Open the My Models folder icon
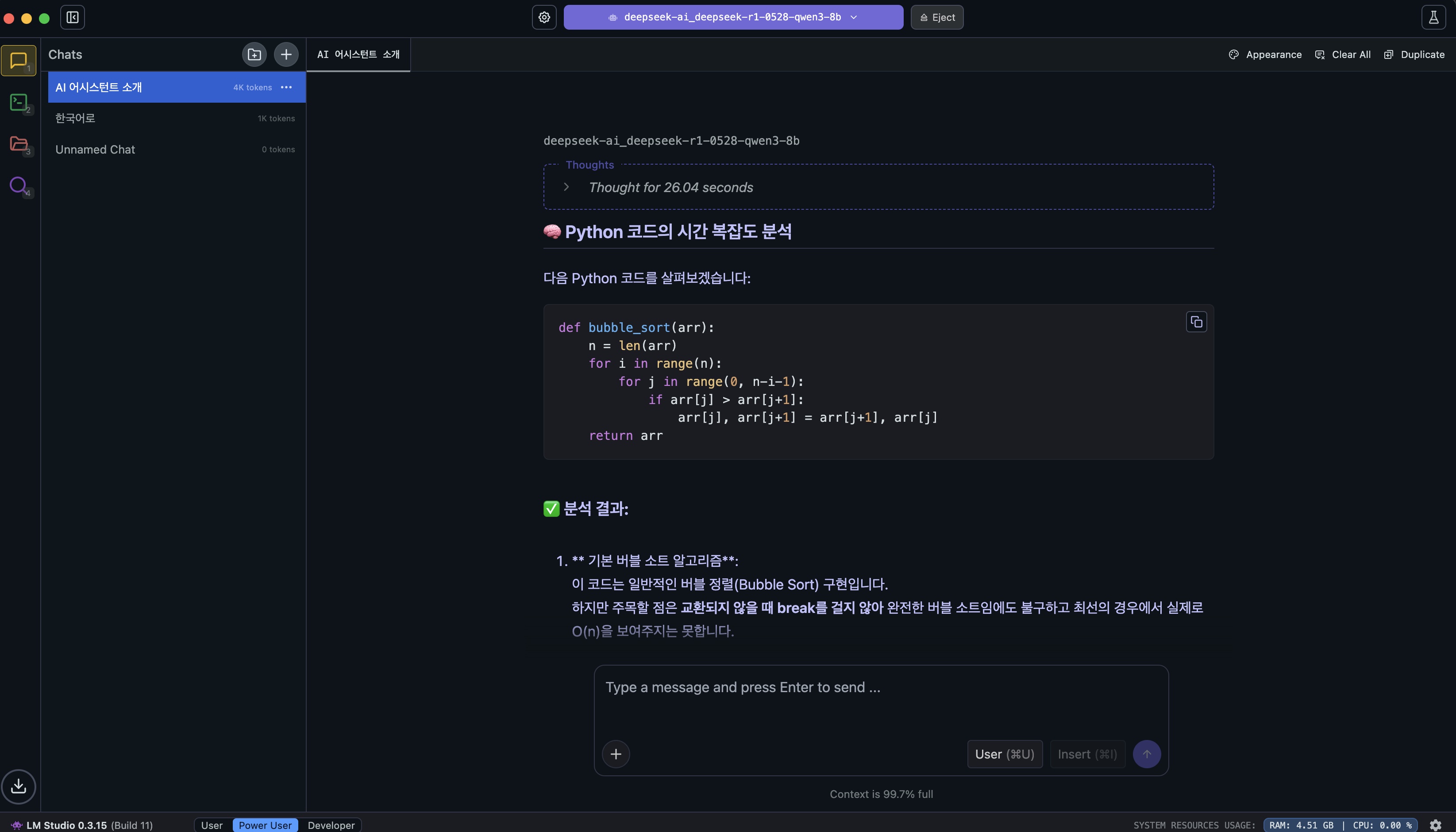 19,143
